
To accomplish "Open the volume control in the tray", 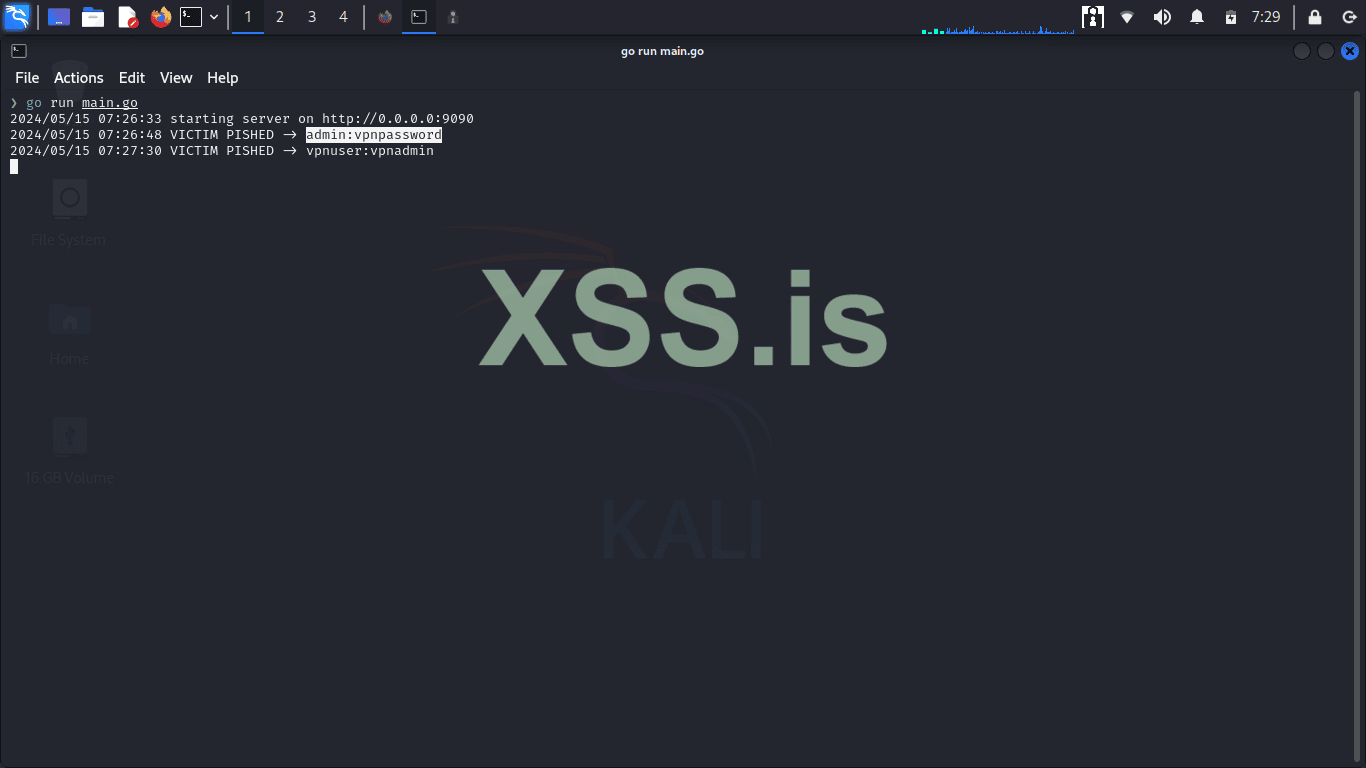I will (x=1162, y=17).
